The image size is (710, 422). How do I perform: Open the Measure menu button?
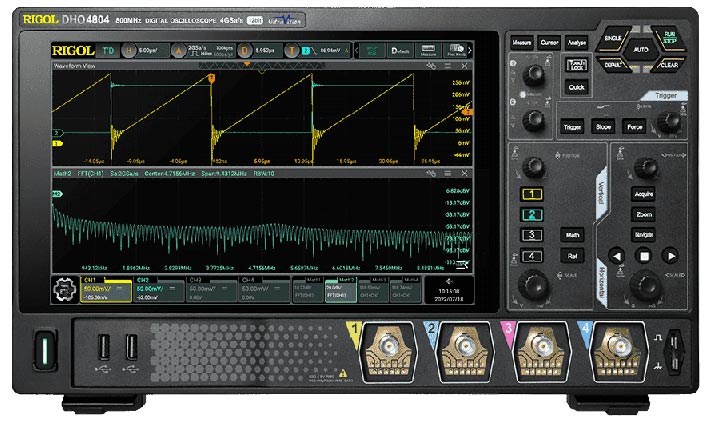pyautogui.click(x=521, y=44)
